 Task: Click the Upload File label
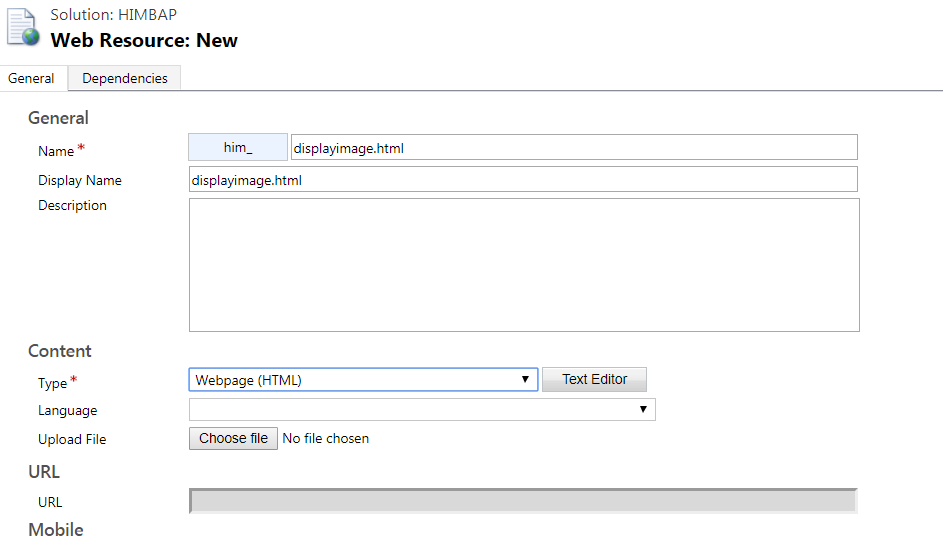pos(72,440)
